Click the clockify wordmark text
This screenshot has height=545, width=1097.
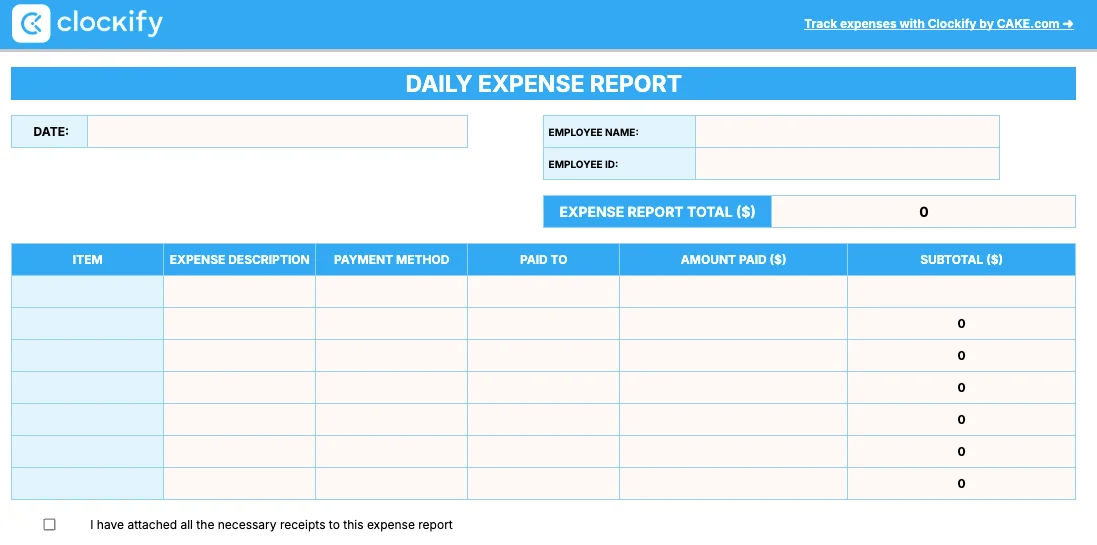(x=110, y=24)
